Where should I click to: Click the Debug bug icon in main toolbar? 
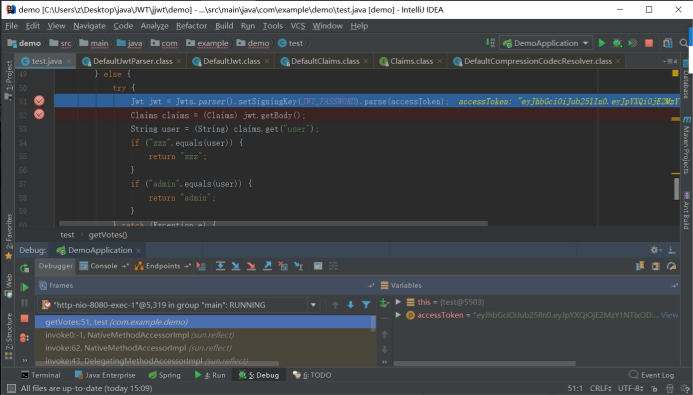[617, 43]
